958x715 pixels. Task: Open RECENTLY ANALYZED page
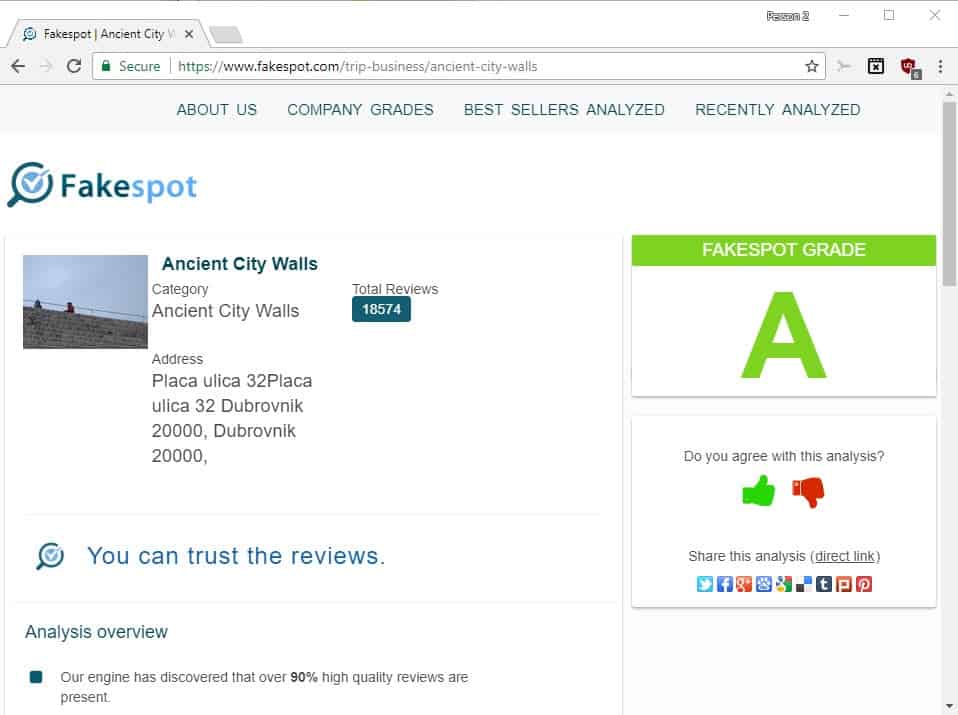(778, 109)
